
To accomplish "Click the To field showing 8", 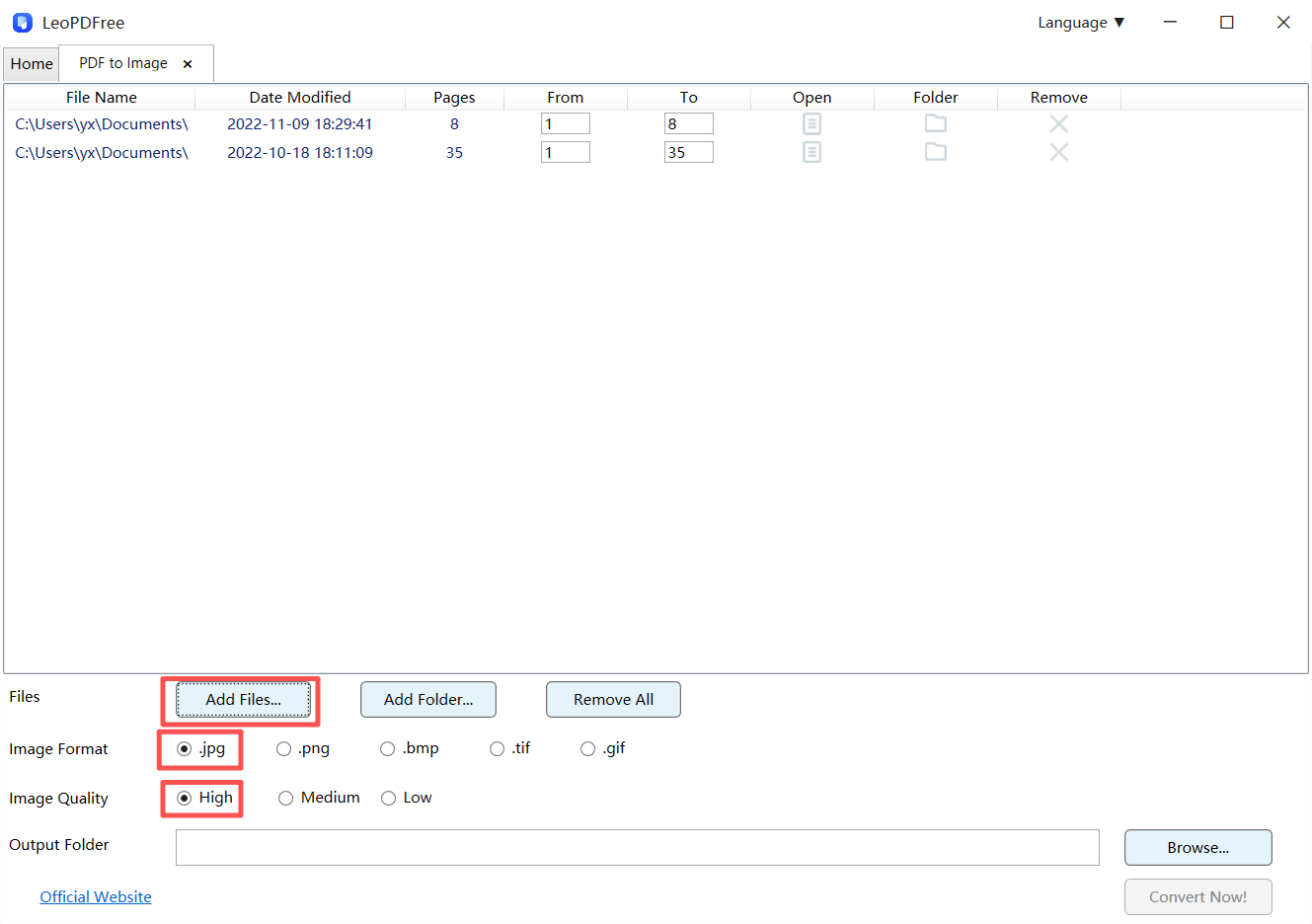I will click(688, 123).
